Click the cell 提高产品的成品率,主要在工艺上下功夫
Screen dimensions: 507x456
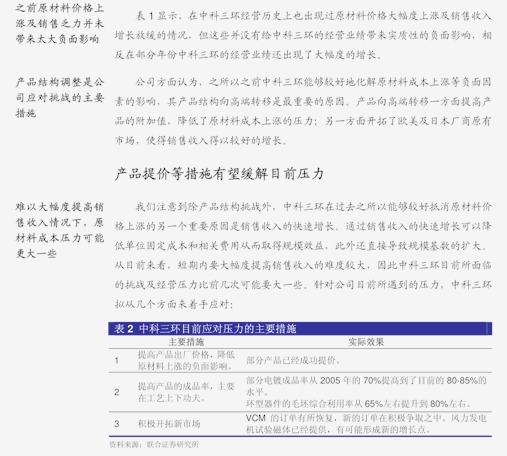click(186, 392)
